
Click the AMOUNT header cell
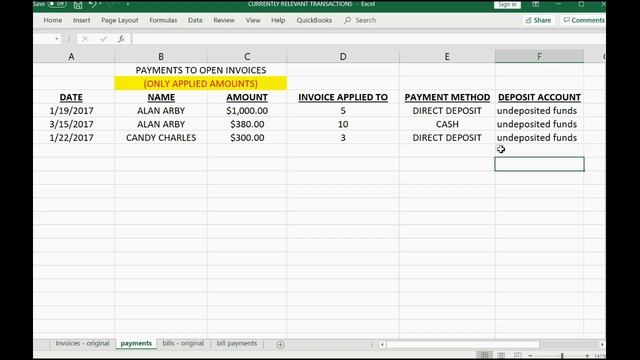coord(247,97)
